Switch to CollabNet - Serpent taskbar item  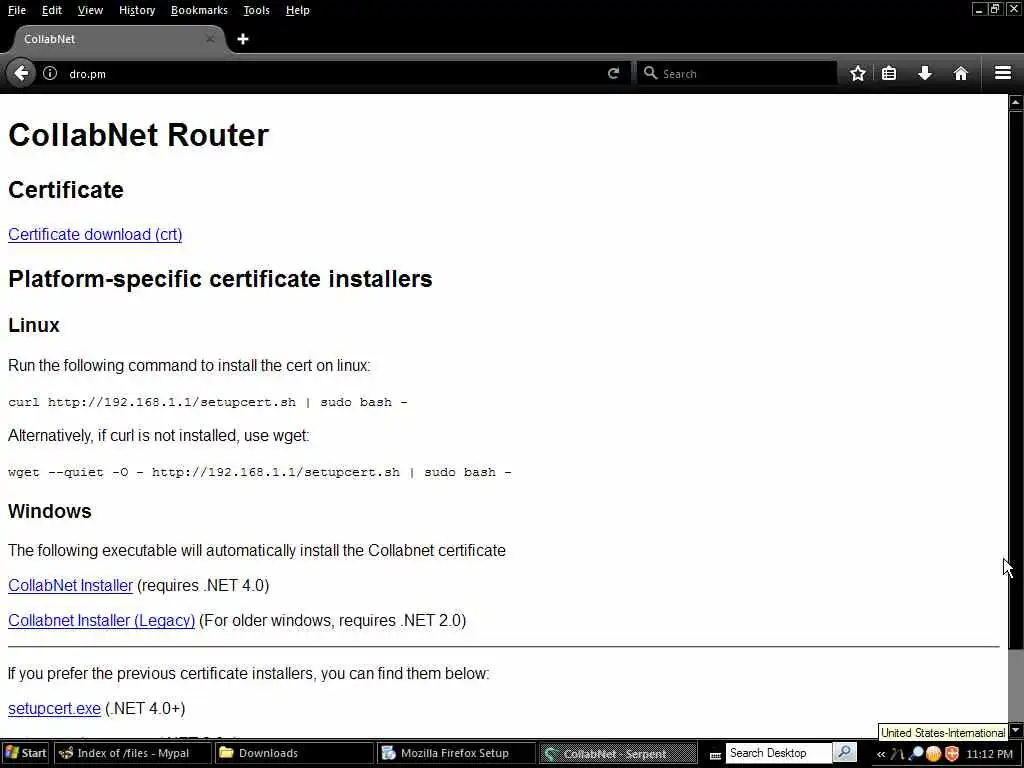point(618,753)
